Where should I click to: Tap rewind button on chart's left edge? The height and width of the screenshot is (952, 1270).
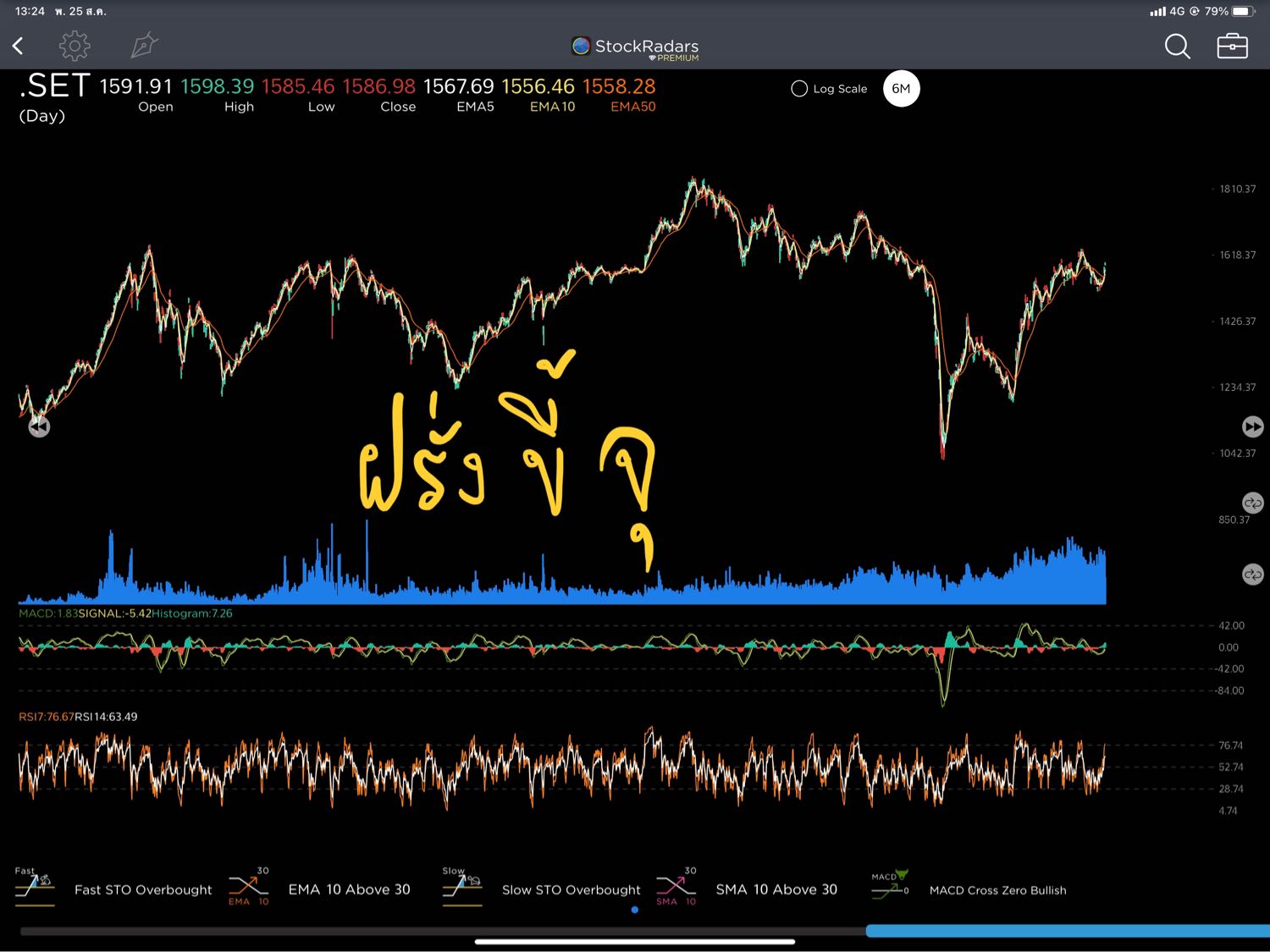[39, 426]
